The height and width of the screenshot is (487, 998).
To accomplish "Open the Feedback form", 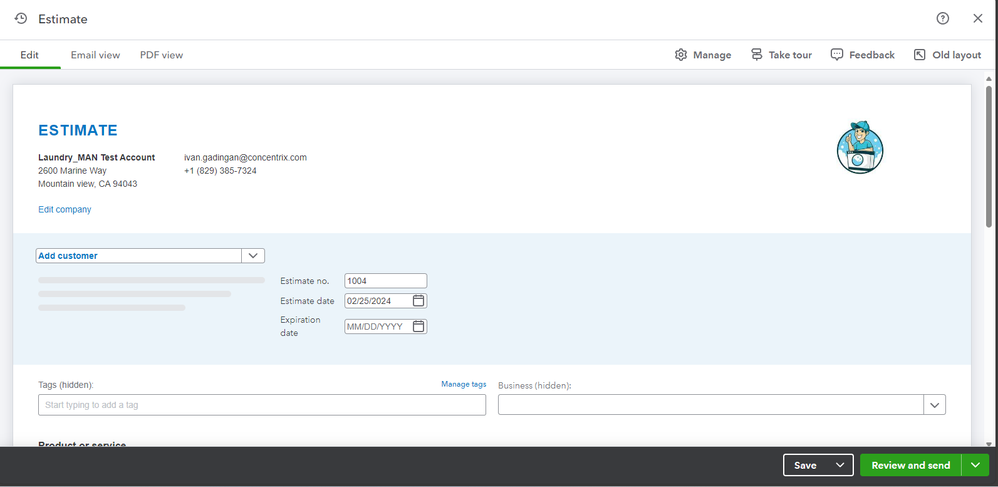I will (862, 55).
